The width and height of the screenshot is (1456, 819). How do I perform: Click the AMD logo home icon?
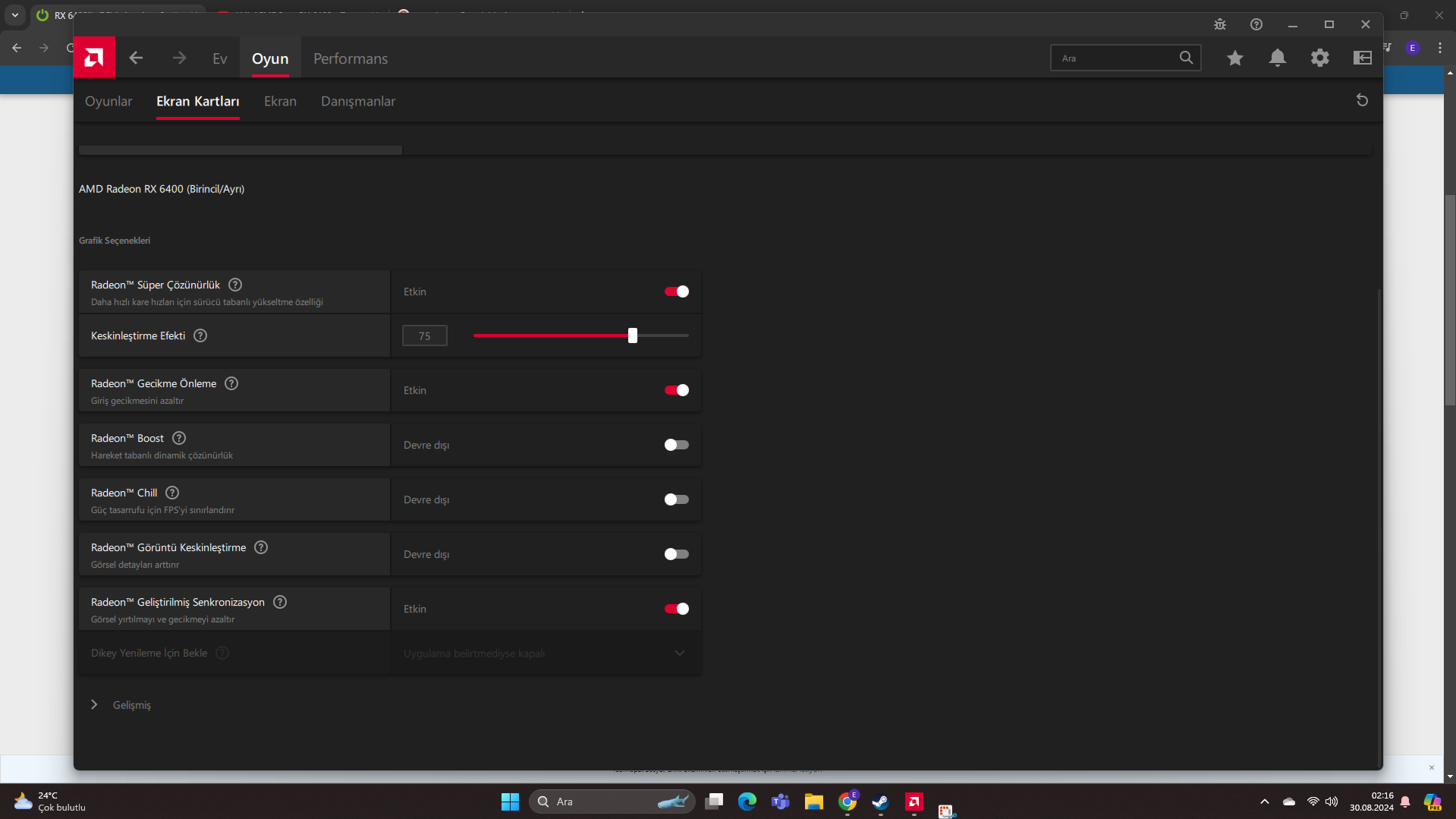click(x=94, y=58)
